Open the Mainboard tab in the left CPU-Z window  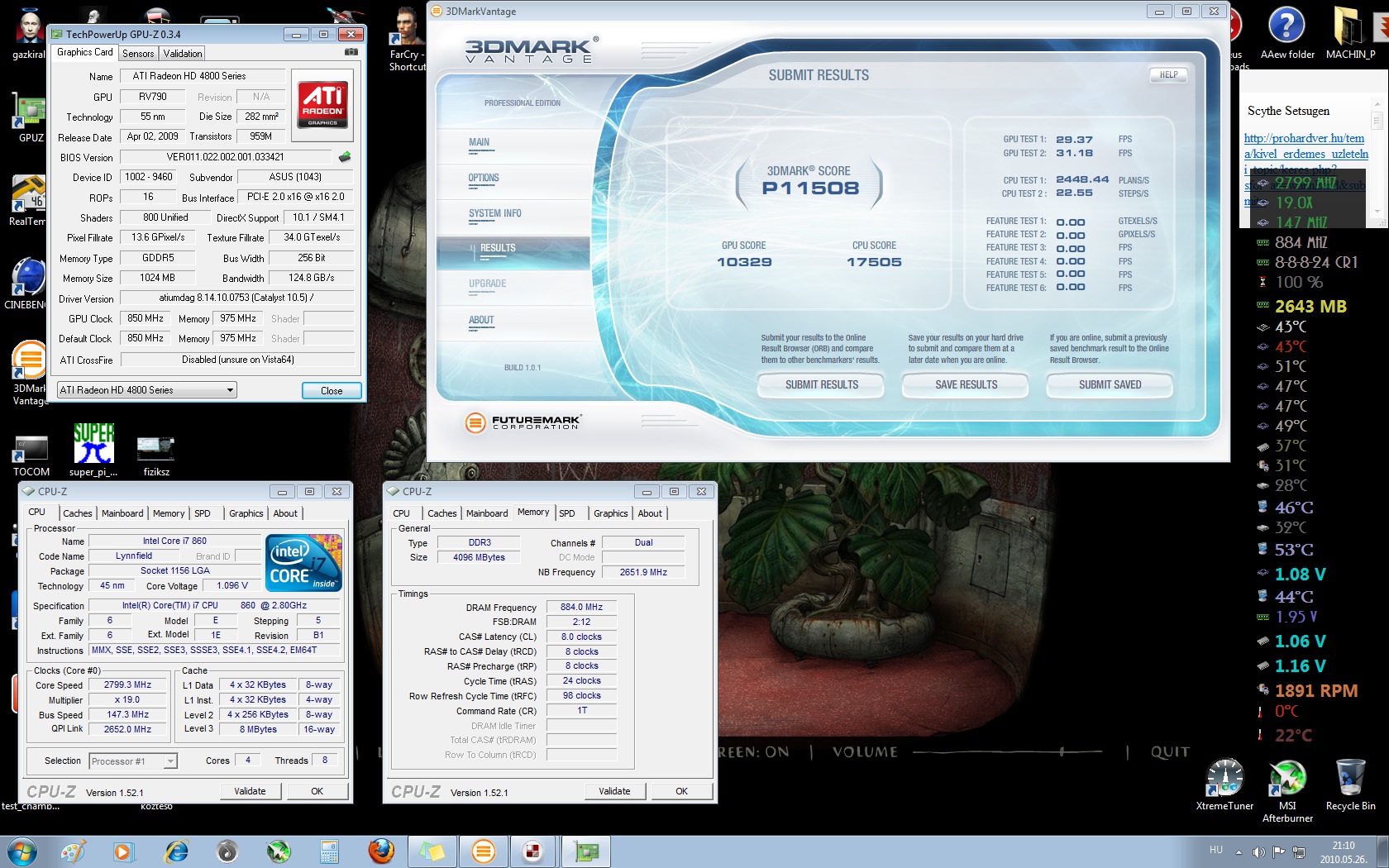pyautogui.click(x=122, y=513)
